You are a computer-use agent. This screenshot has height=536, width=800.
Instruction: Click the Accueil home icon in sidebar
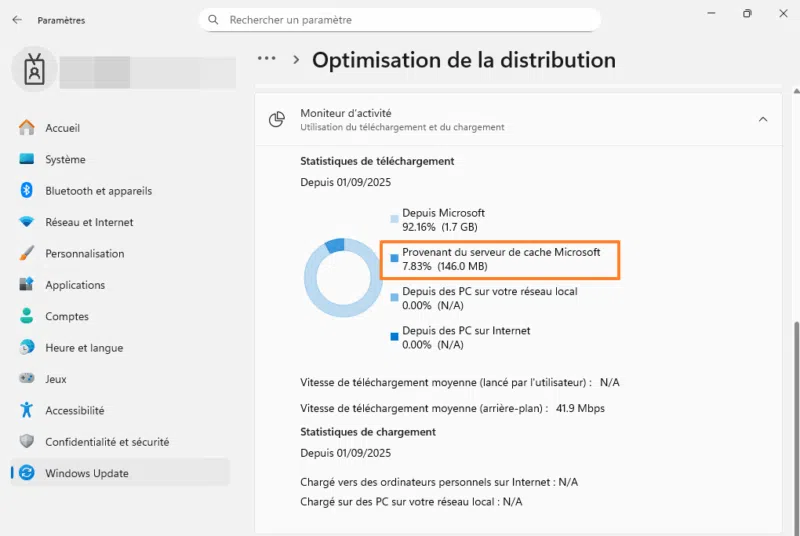point(27,128)
